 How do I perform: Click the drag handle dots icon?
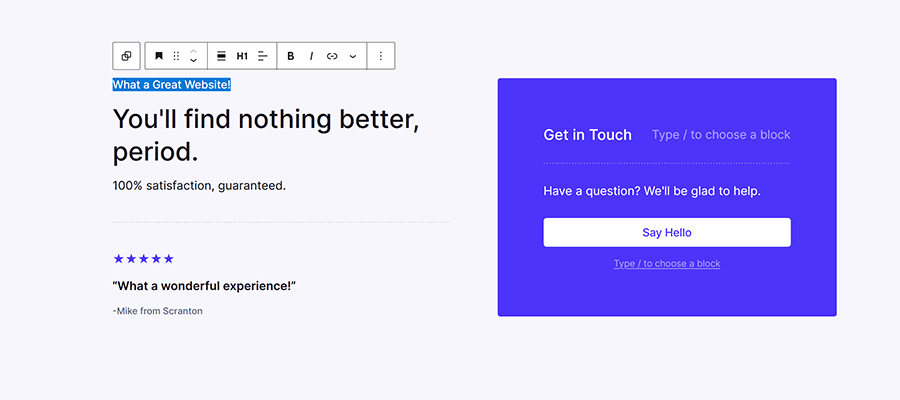tap(176, 56)
